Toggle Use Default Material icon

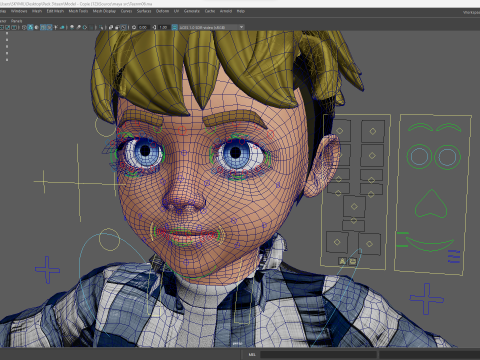pos(36,27)
